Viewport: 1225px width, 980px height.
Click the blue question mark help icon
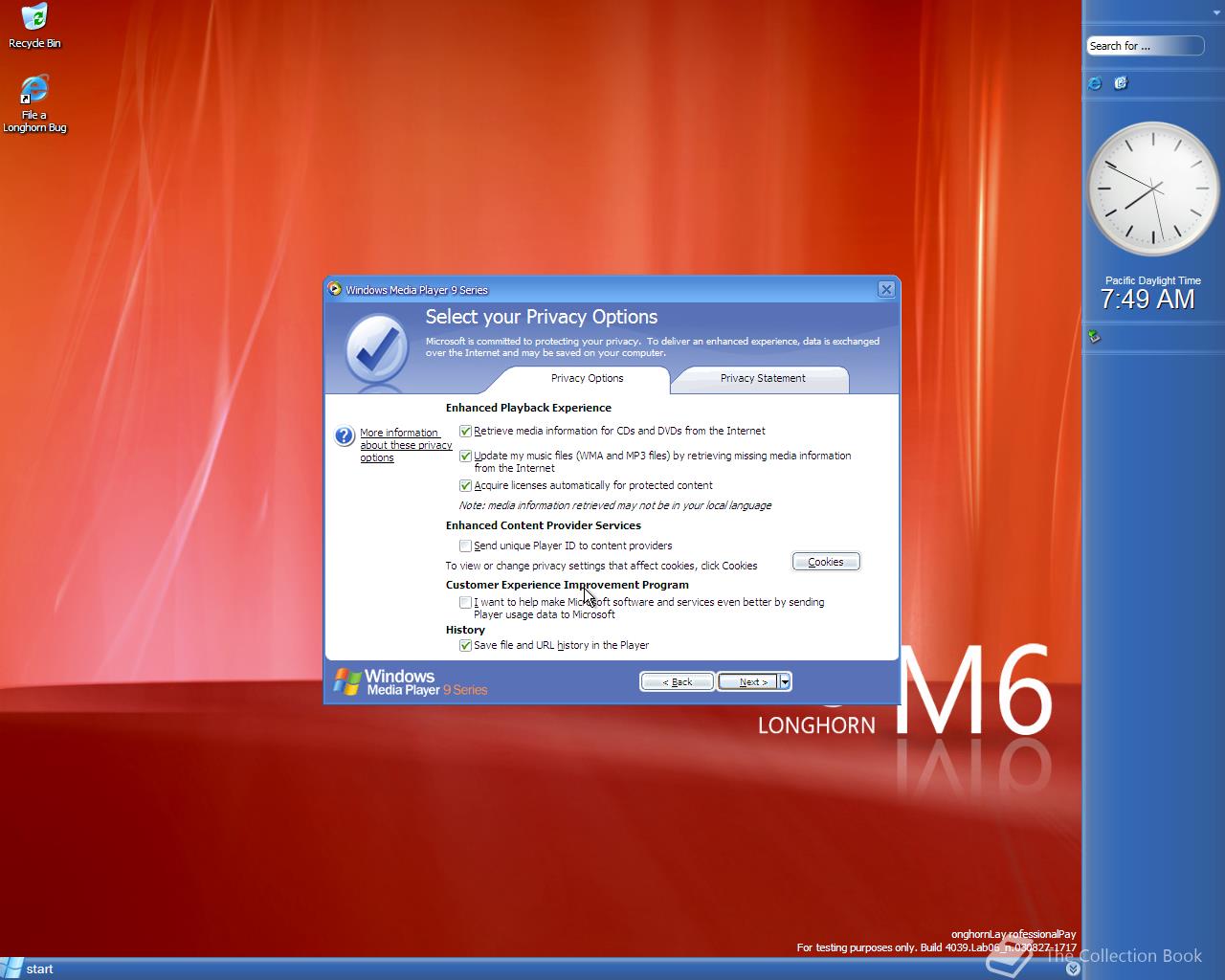pyautogui.click(x=345, y=436)
